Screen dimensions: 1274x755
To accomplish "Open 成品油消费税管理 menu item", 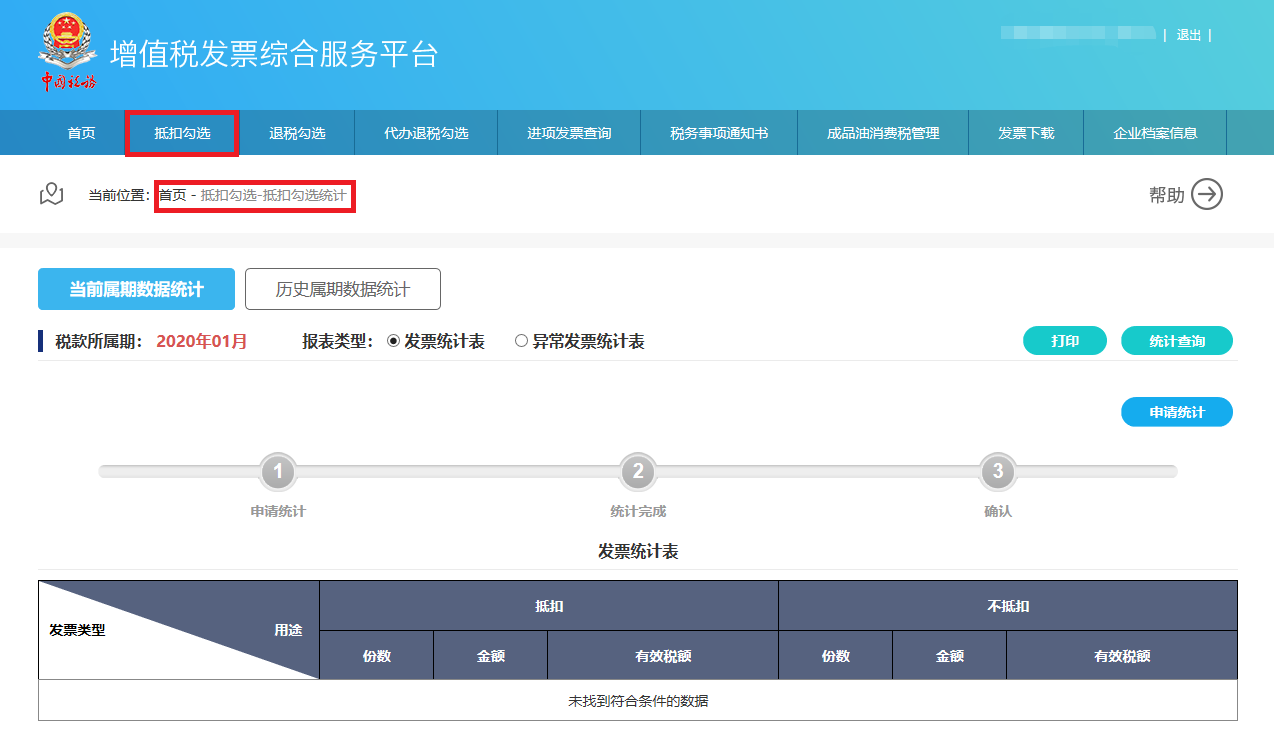I will 883,133.
